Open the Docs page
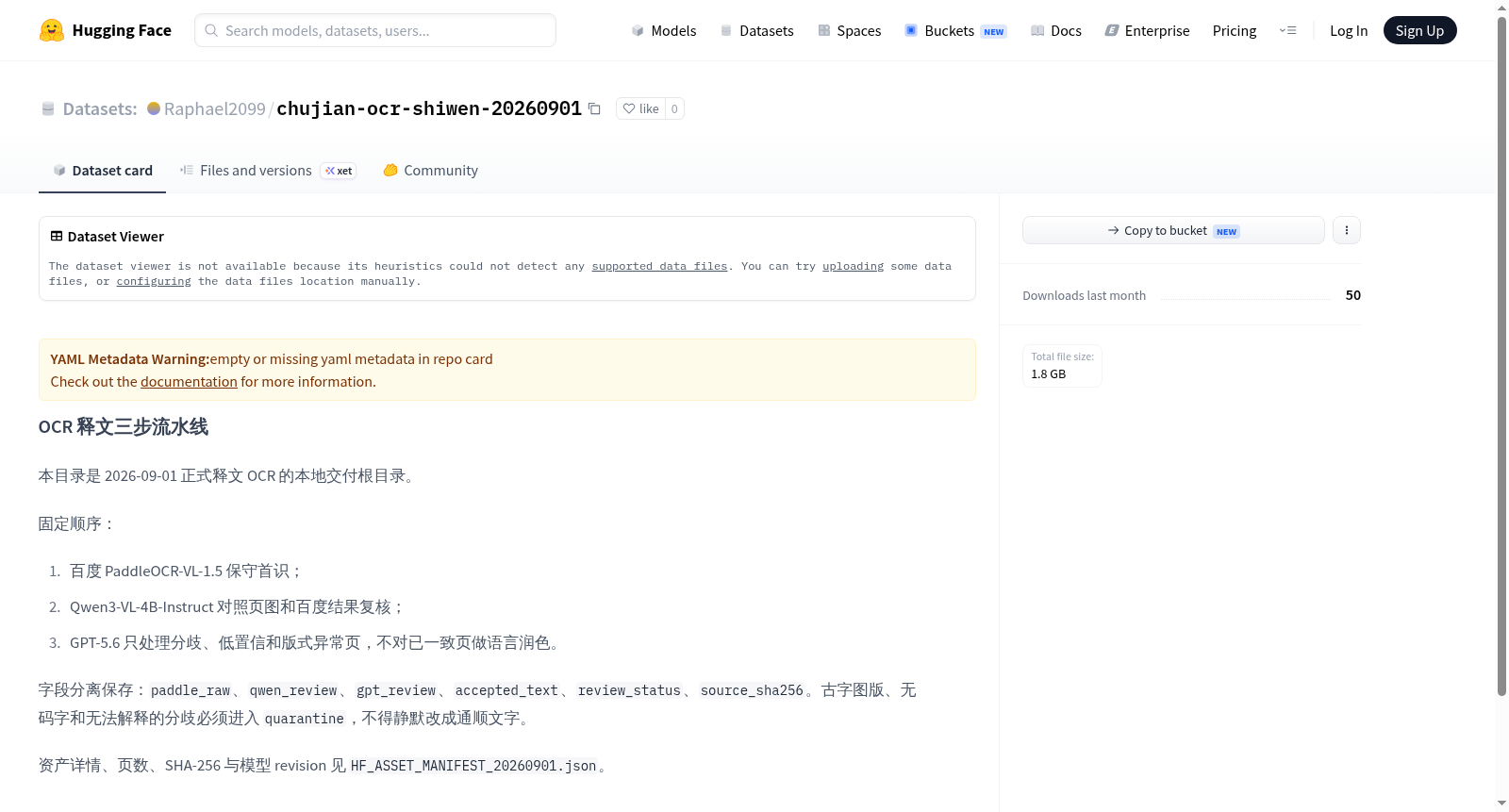The height and width of the screenshot is (812, 1509). click(1056, 30)
